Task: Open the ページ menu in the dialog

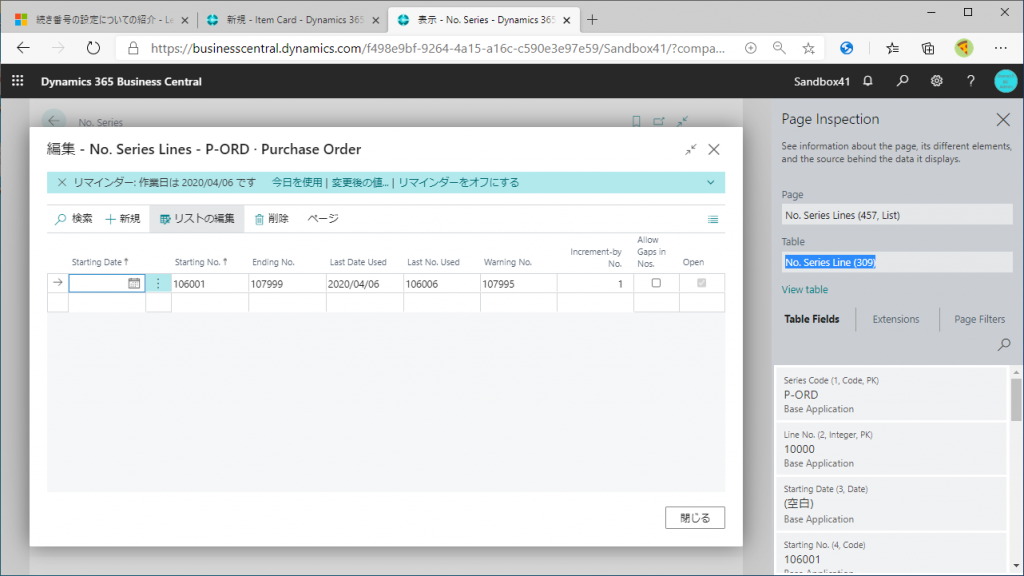Action: [x=323, y=219]
